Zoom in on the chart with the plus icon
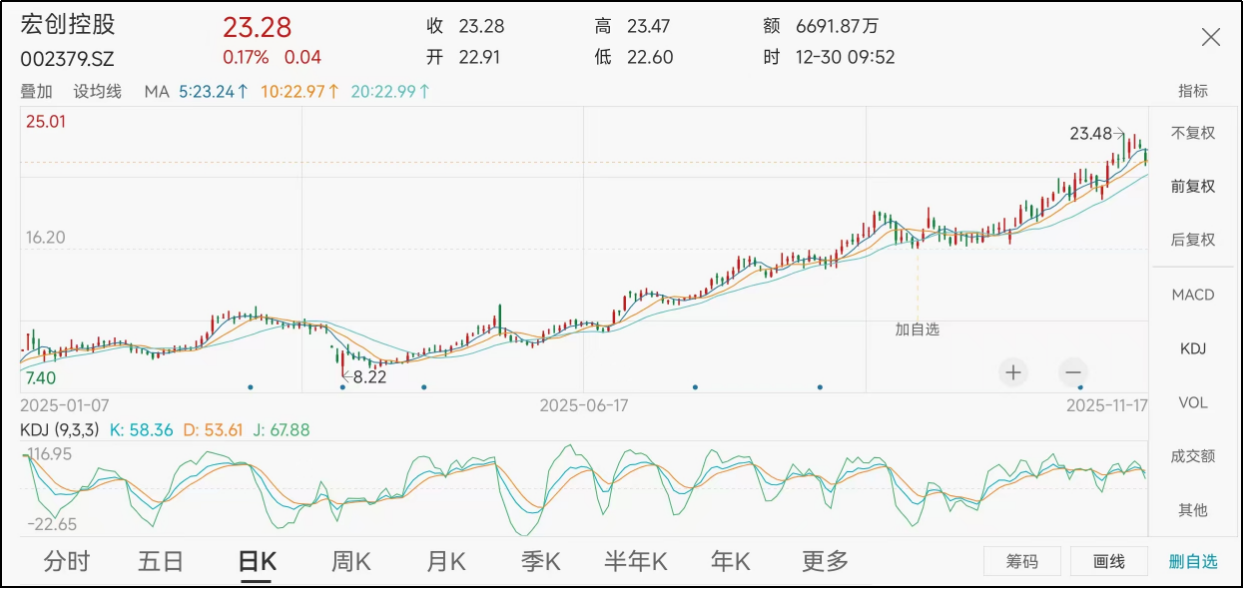The image size is (1244, 589). 1012,372
